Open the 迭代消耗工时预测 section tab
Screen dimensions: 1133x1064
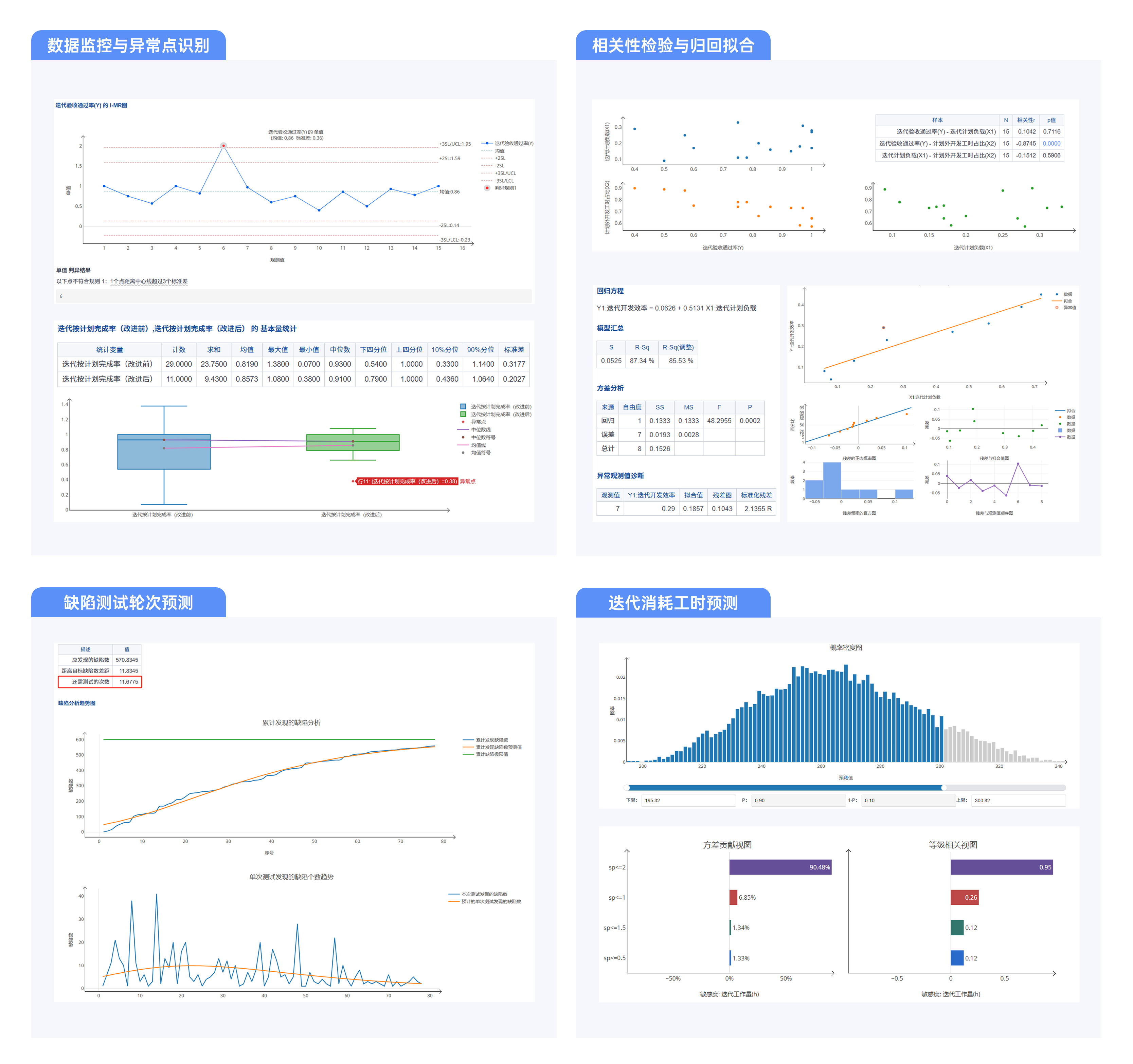[672, 603]
